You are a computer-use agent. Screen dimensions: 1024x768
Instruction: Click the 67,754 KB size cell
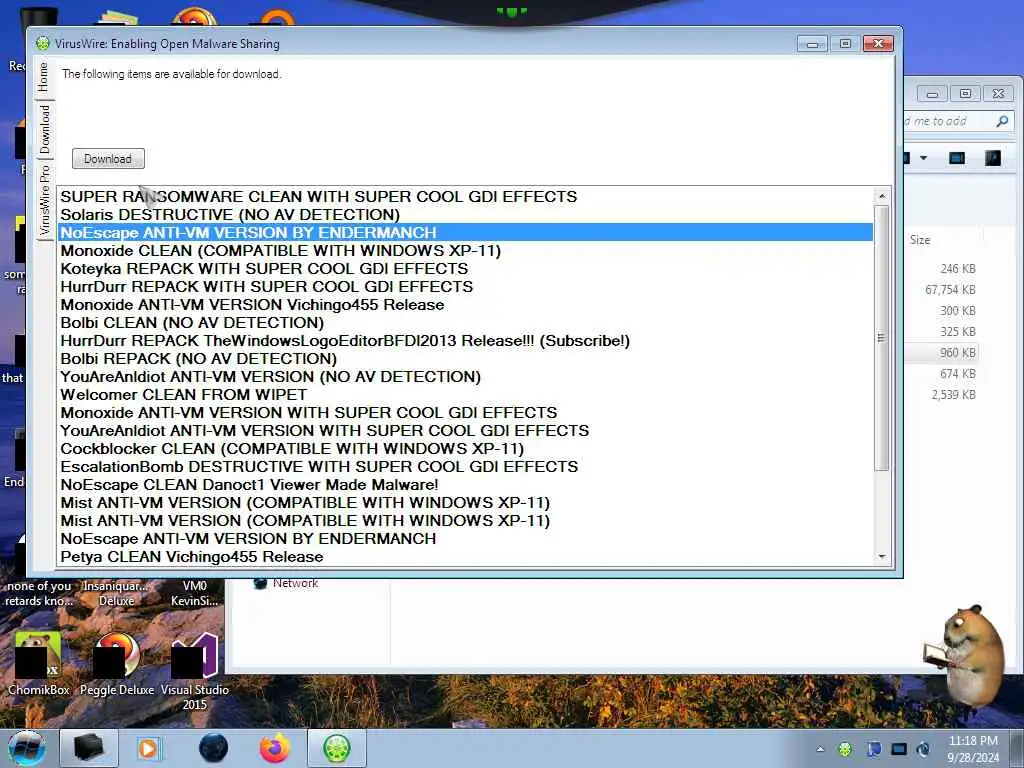950,290
